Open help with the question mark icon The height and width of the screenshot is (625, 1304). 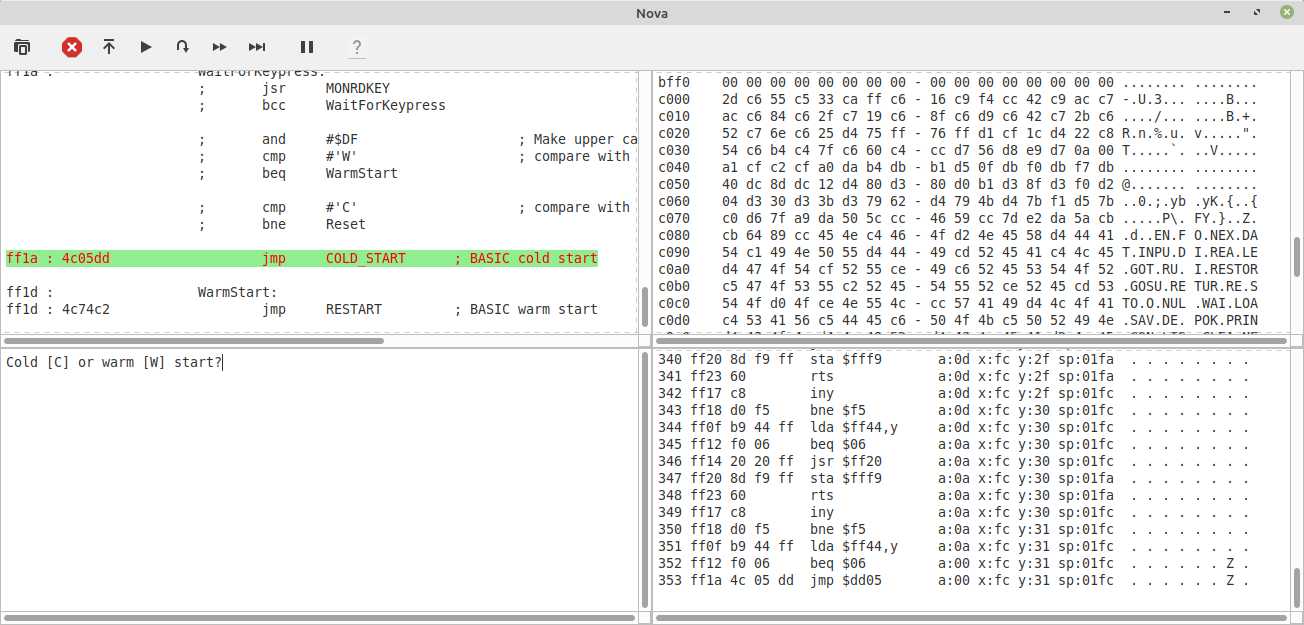357,47
